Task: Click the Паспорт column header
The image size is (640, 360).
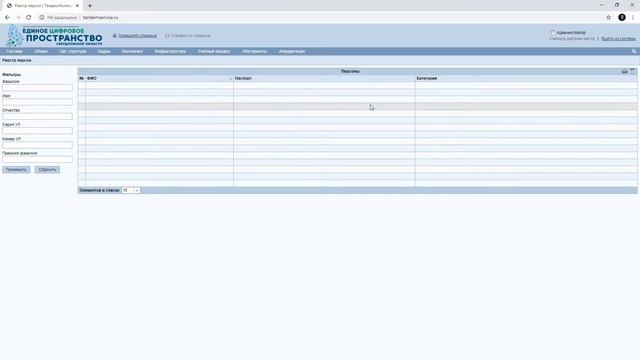Action: tap(324, 78)
